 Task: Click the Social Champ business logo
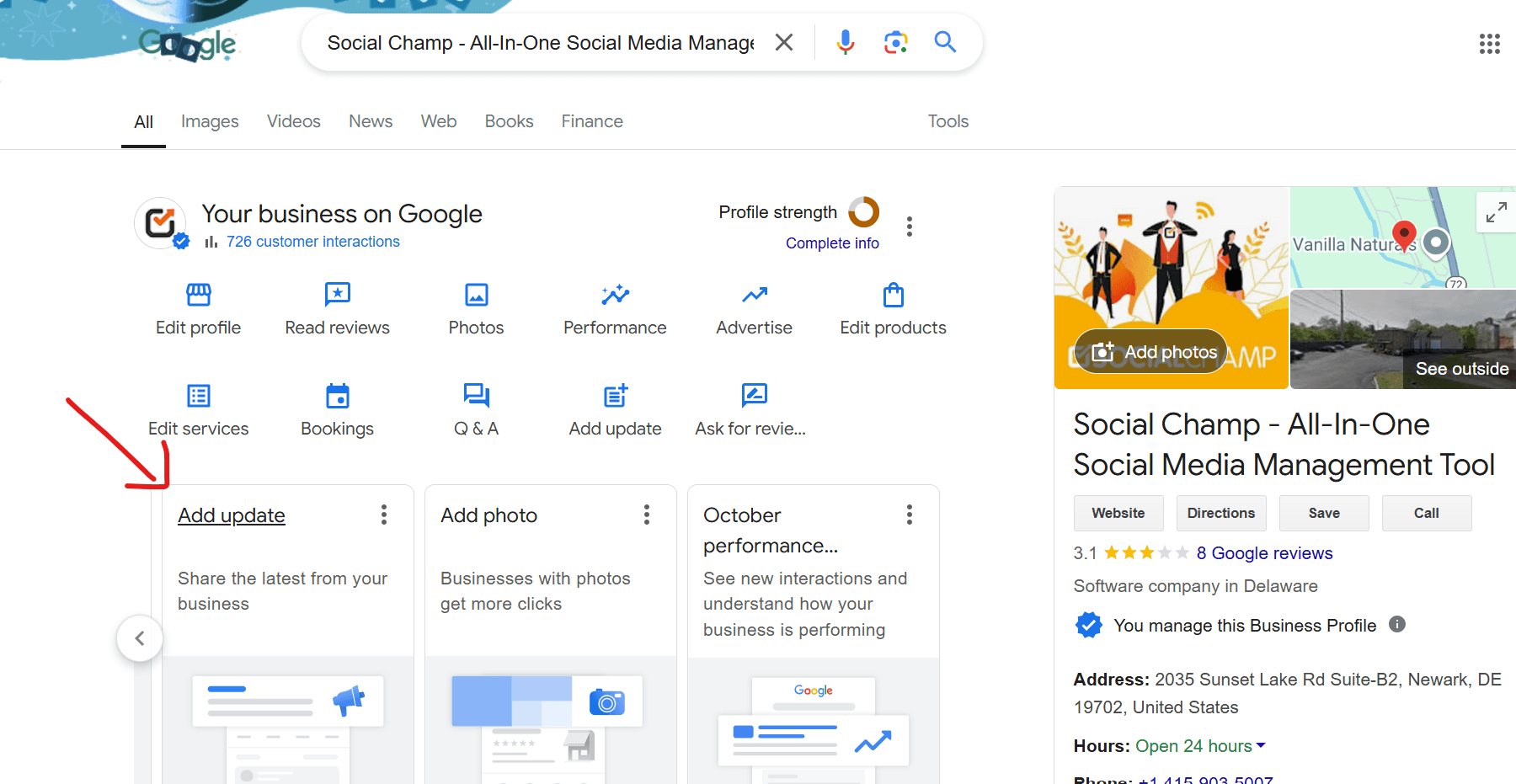(160, 223)
